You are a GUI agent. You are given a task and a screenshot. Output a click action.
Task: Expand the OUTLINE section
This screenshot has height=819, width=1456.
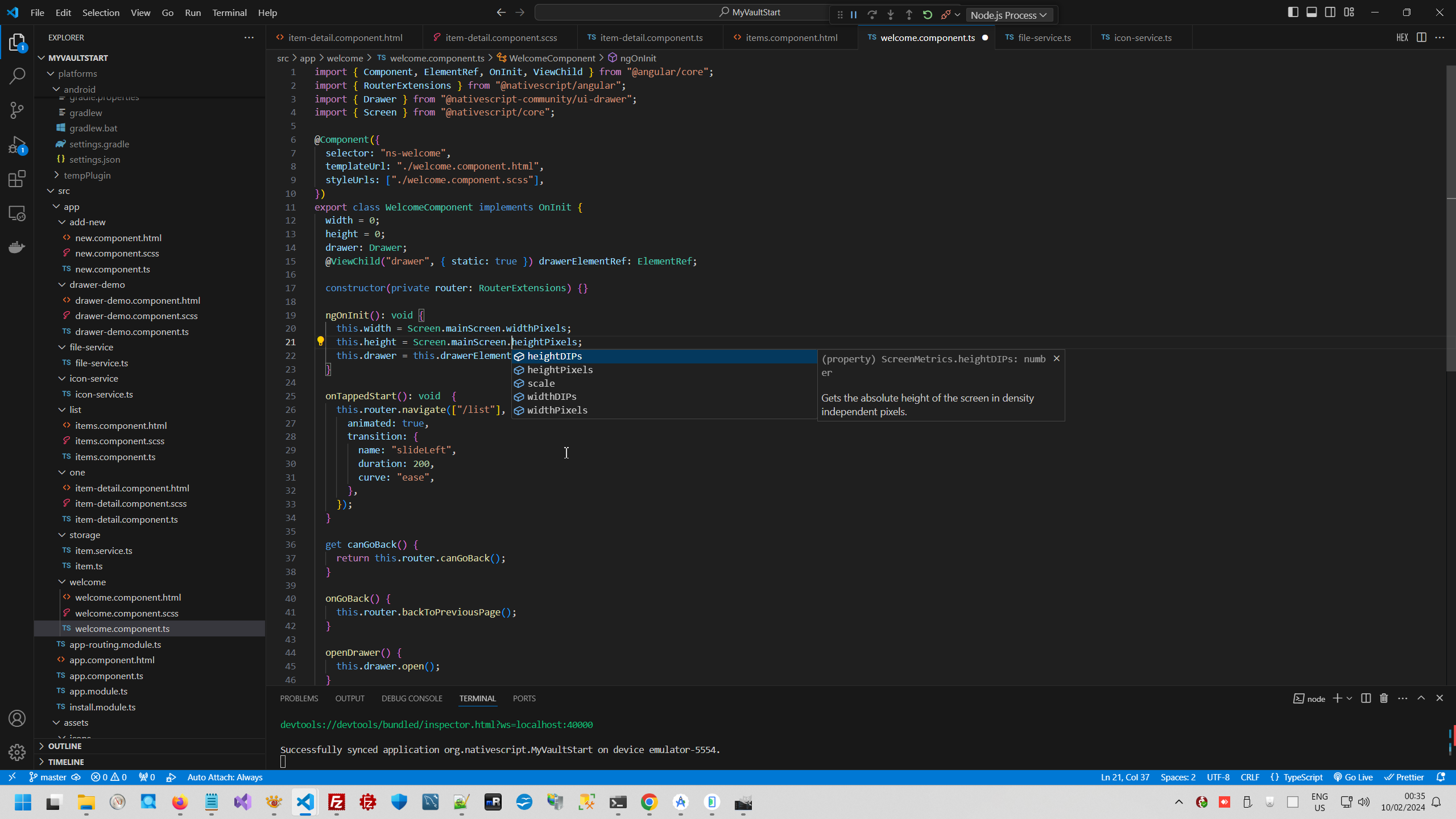(65, 746)
